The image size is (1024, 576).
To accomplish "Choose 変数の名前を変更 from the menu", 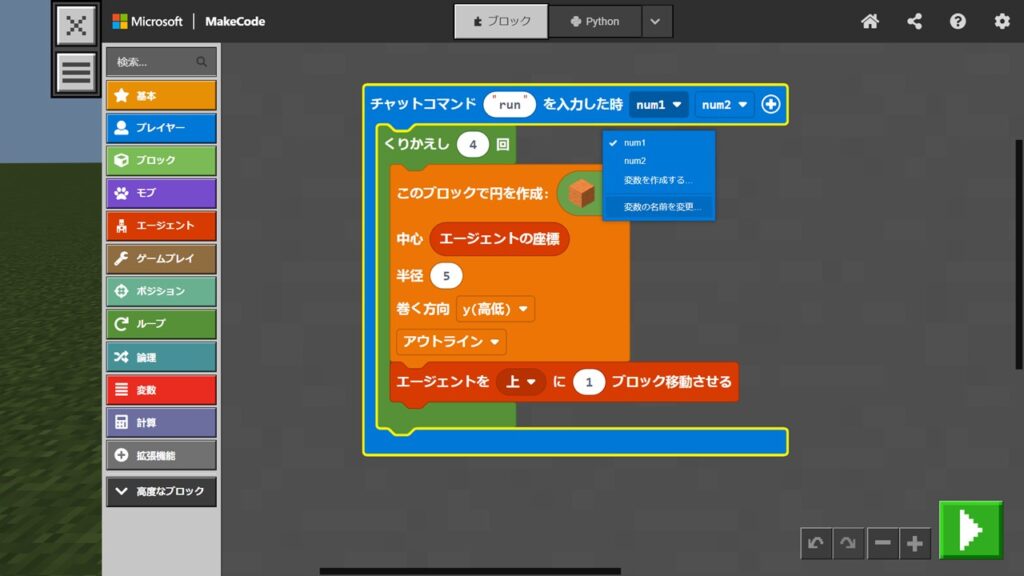I will pos(662,207).
